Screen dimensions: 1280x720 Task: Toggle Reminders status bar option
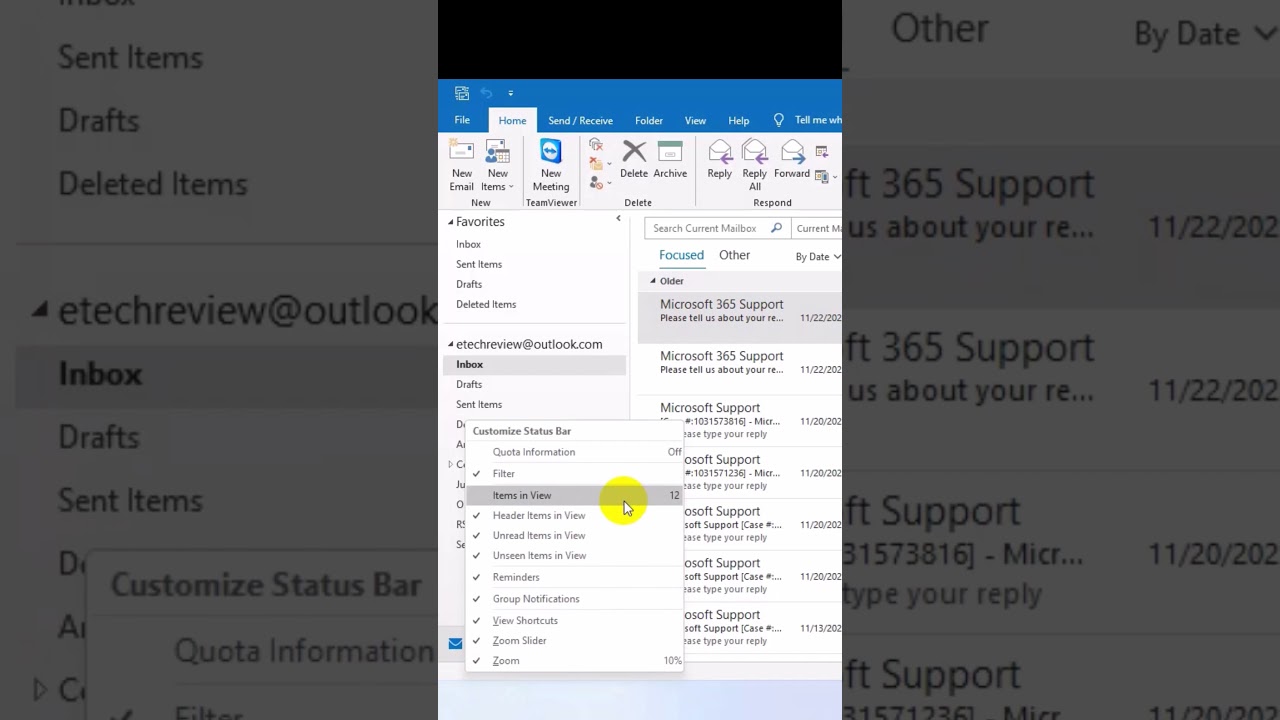[x=575, y=577]
